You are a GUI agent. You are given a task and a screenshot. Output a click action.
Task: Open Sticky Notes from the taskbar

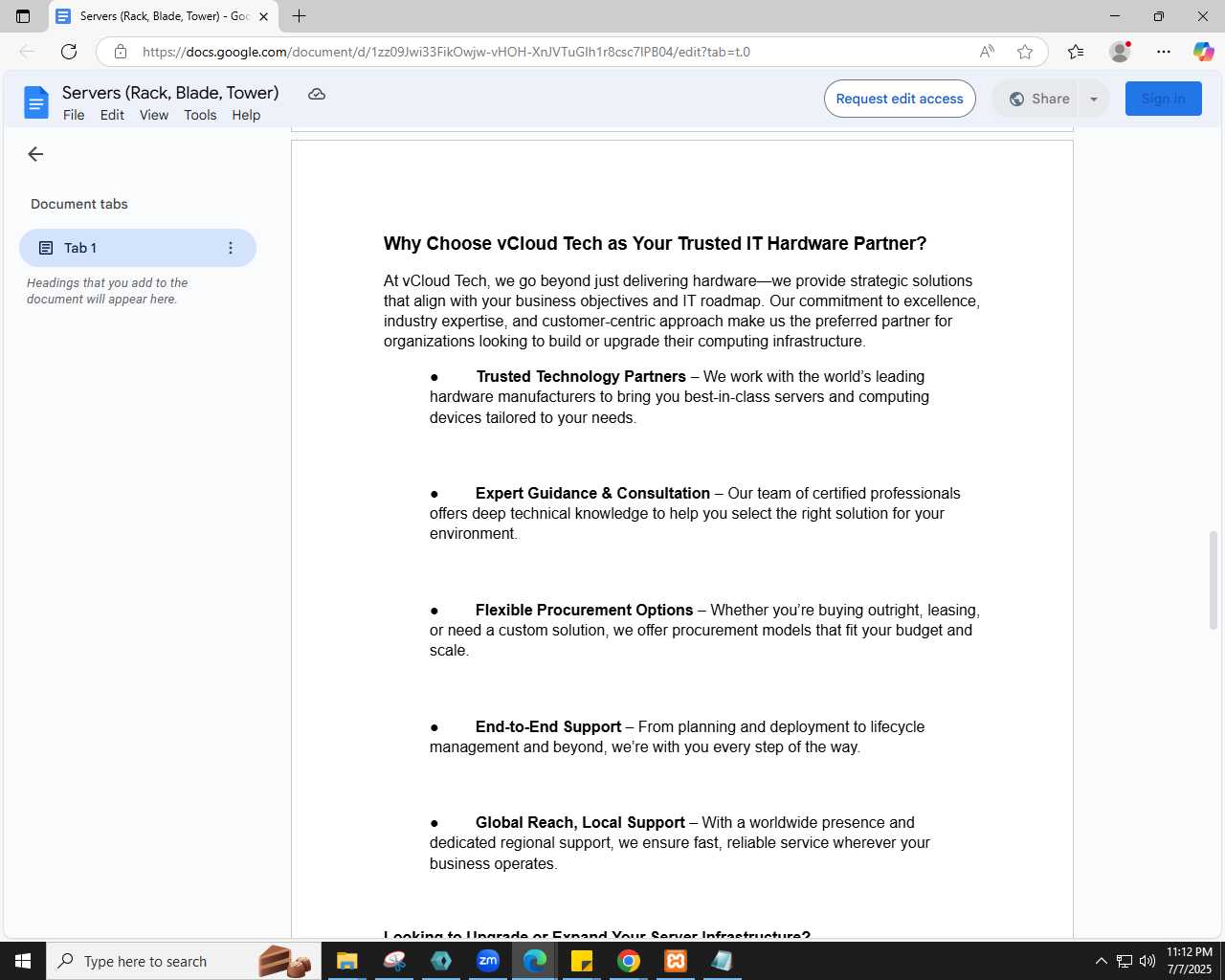(x=582, y=961)
